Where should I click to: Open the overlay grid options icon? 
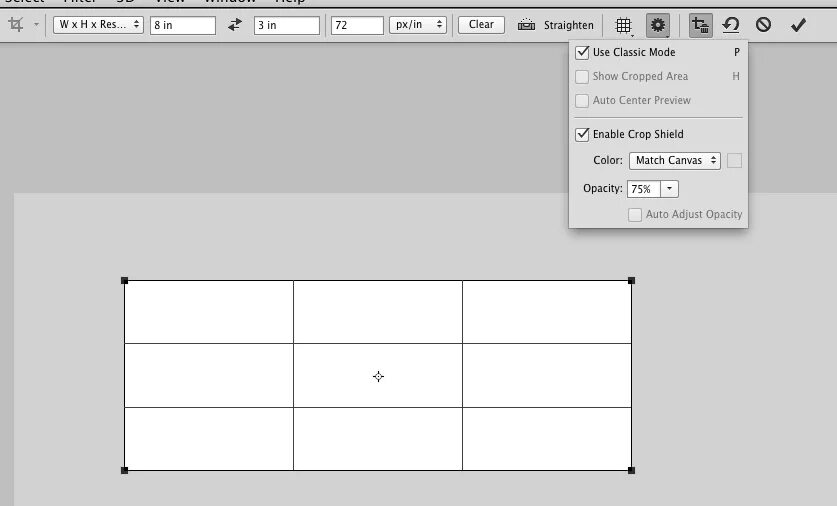(x=623, y=25)
